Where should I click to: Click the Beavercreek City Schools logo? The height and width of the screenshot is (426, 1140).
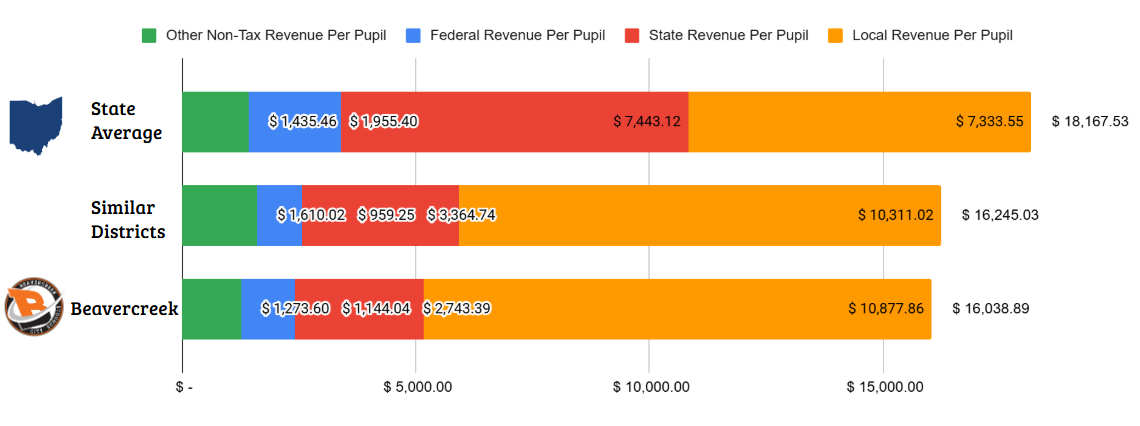(34, 308)
